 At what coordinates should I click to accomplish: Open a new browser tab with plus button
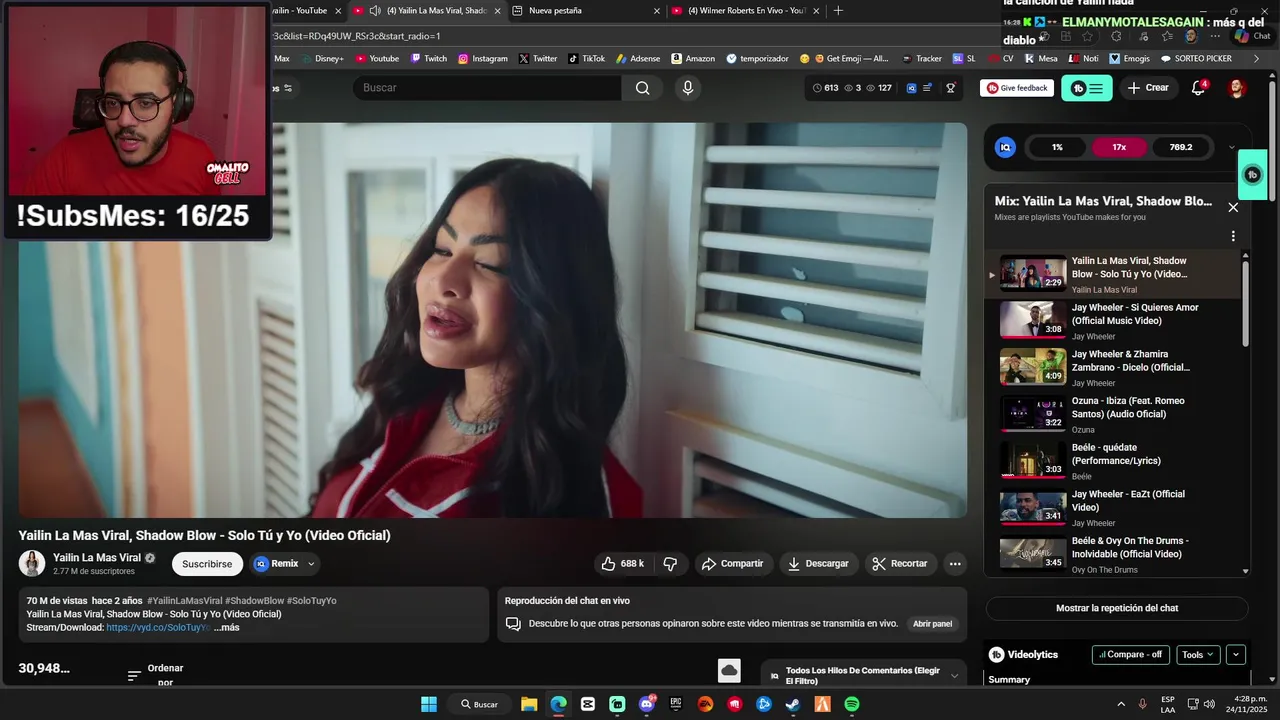point(838,11)
